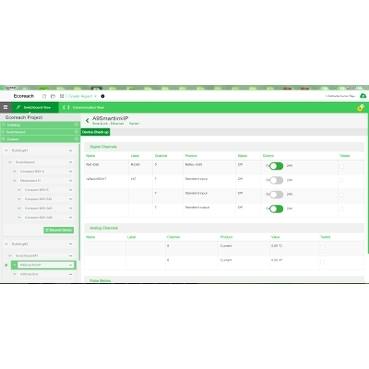The width and height of the screenshot is (369, 369).
Task: Switch to Communication View tab
Action: pos(84,107)
